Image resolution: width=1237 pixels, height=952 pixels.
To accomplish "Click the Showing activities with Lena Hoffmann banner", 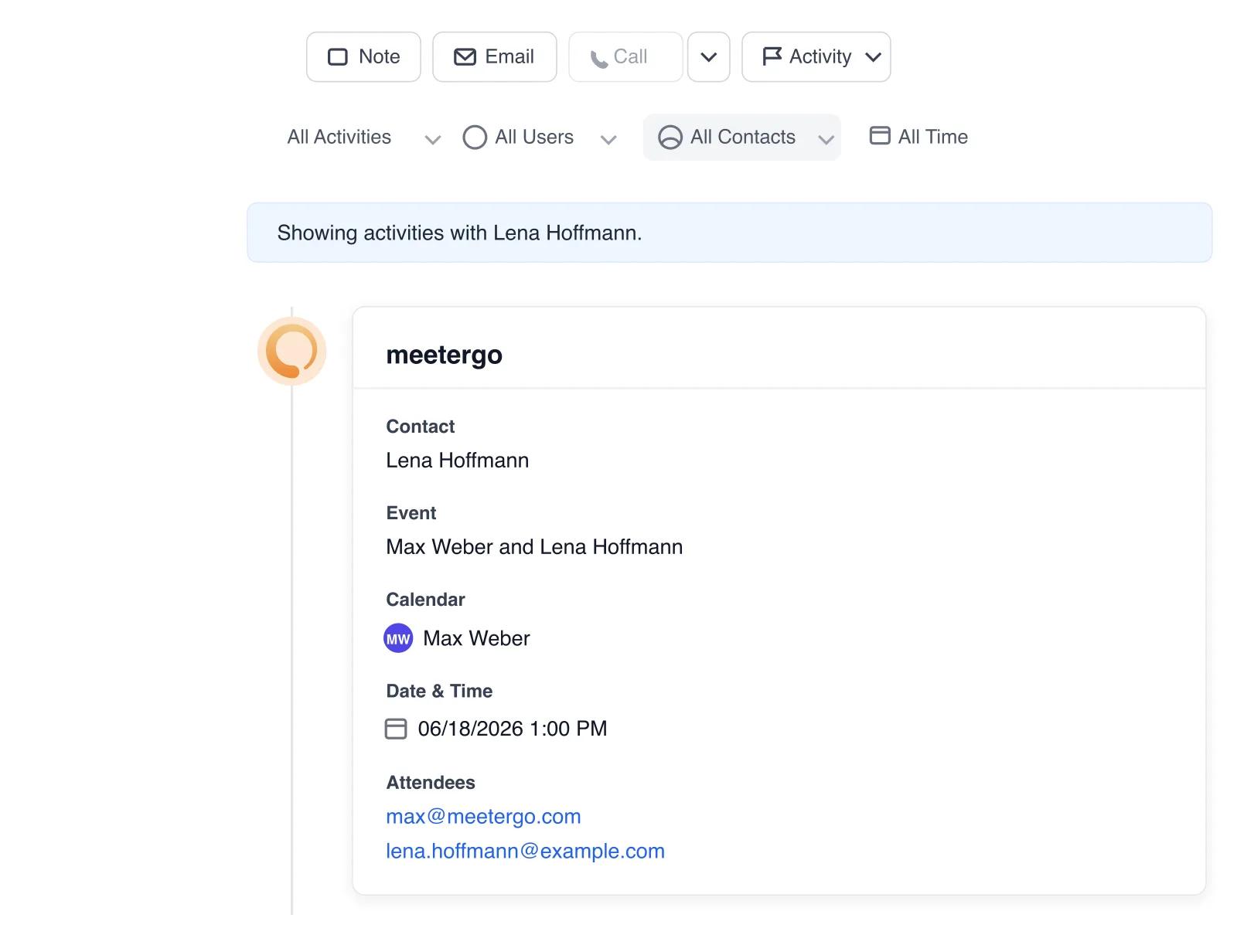I will coord(729,233).
